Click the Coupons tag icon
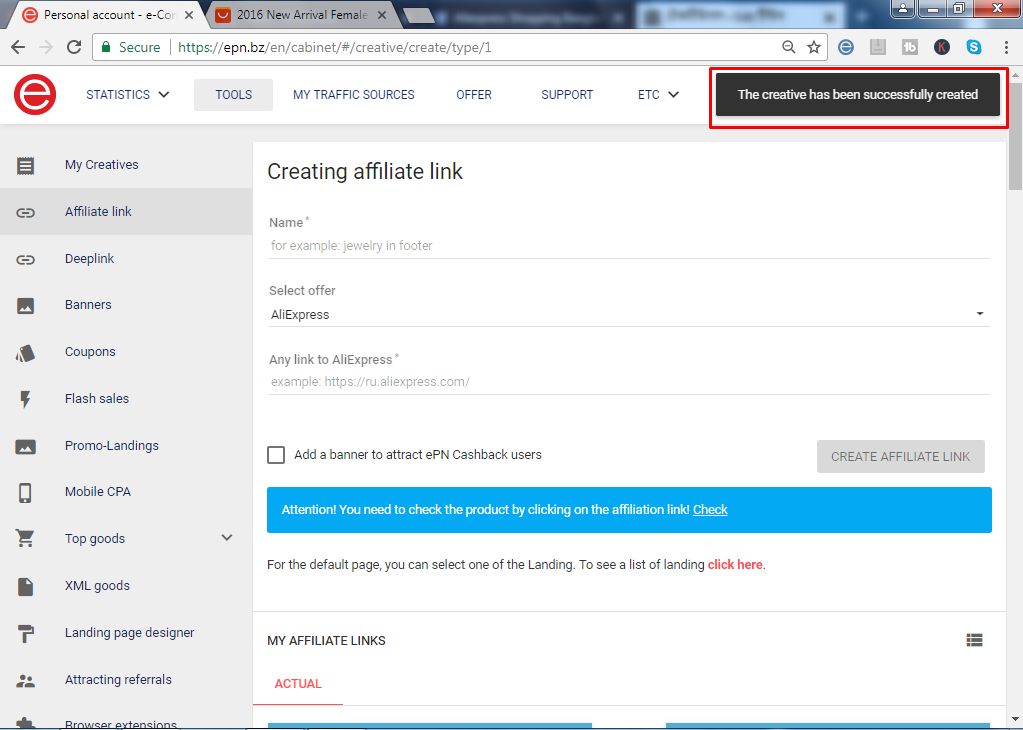 25,353
